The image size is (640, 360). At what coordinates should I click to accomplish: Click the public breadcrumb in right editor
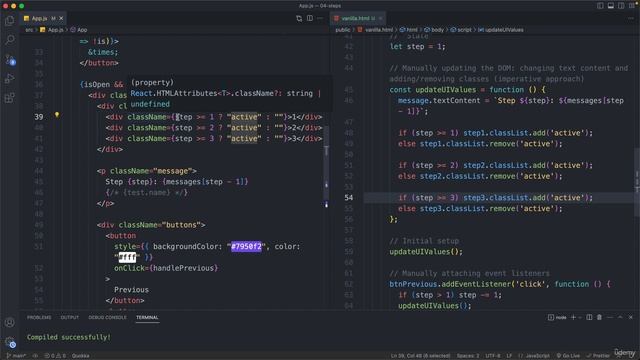(x=342, y=30)
